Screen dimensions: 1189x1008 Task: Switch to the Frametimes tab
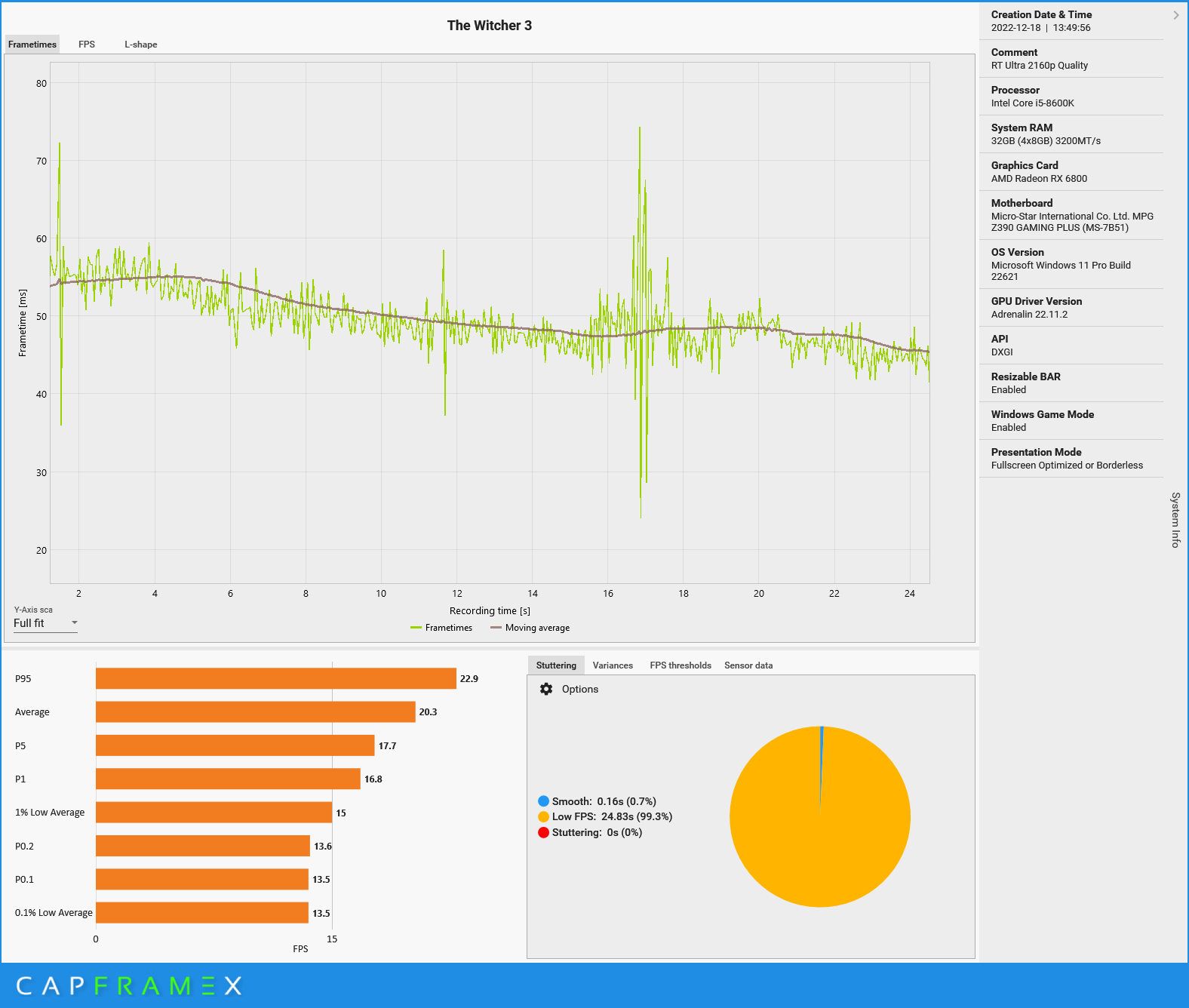32,45
